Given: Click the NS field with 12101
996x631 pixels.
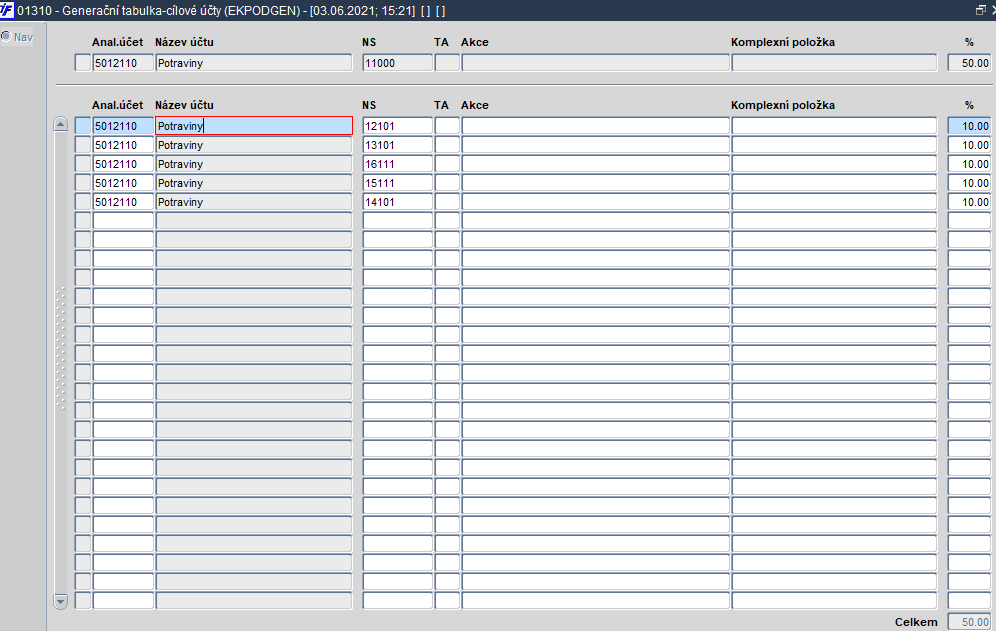Looking at the screenshot, I should (x=398, y=126).
